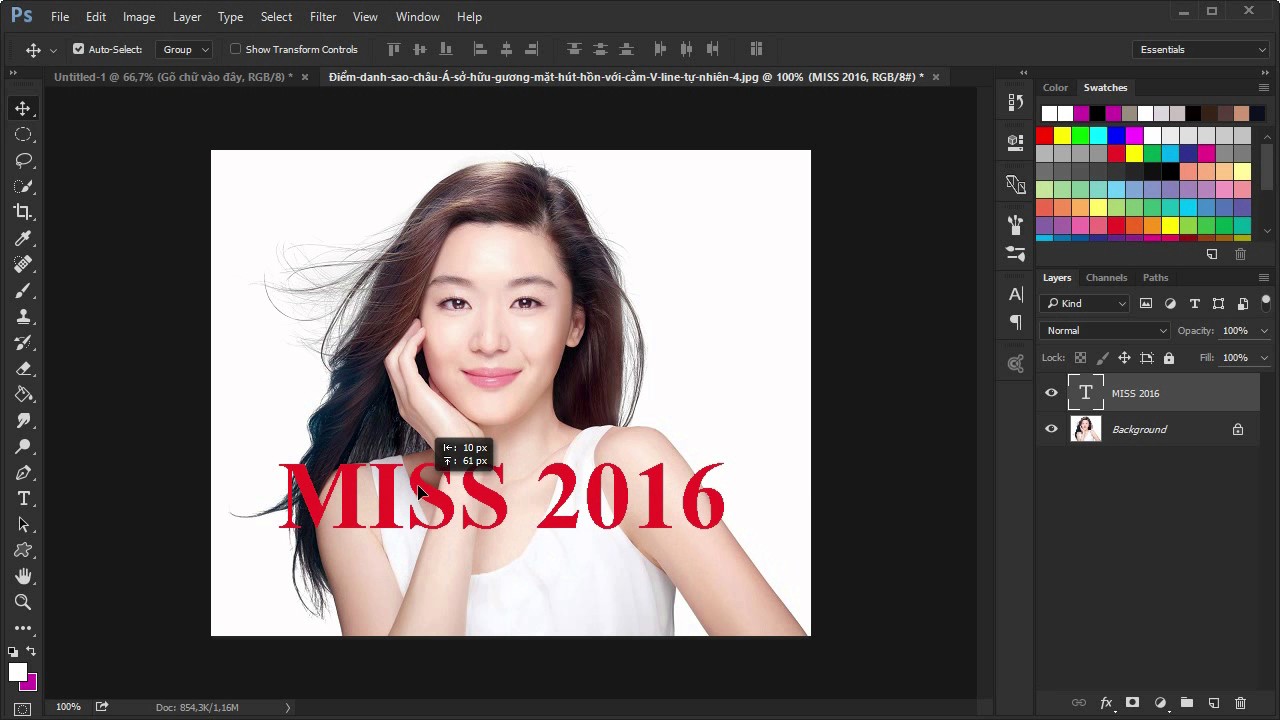Screen dimensions: 1280x720
Task: Click the delete layer trash icon
Action: click(1240, 703)
